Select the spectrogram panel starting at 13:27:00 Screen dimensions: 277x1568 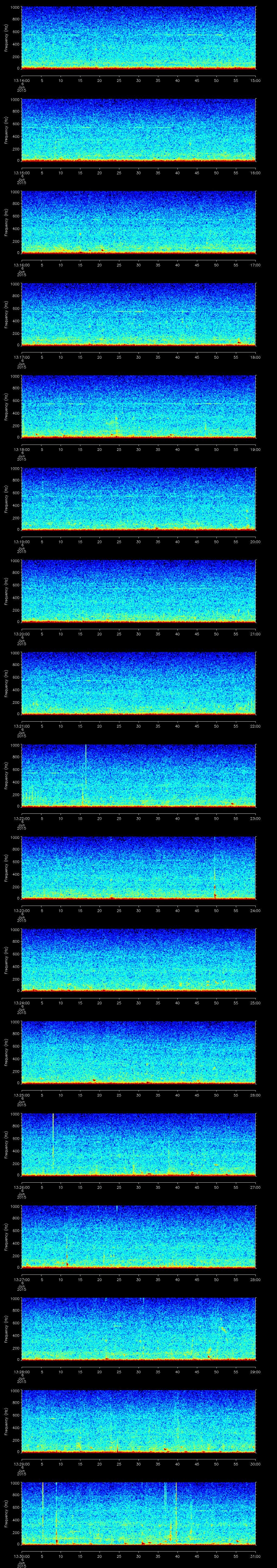[x=139, y=1237]
